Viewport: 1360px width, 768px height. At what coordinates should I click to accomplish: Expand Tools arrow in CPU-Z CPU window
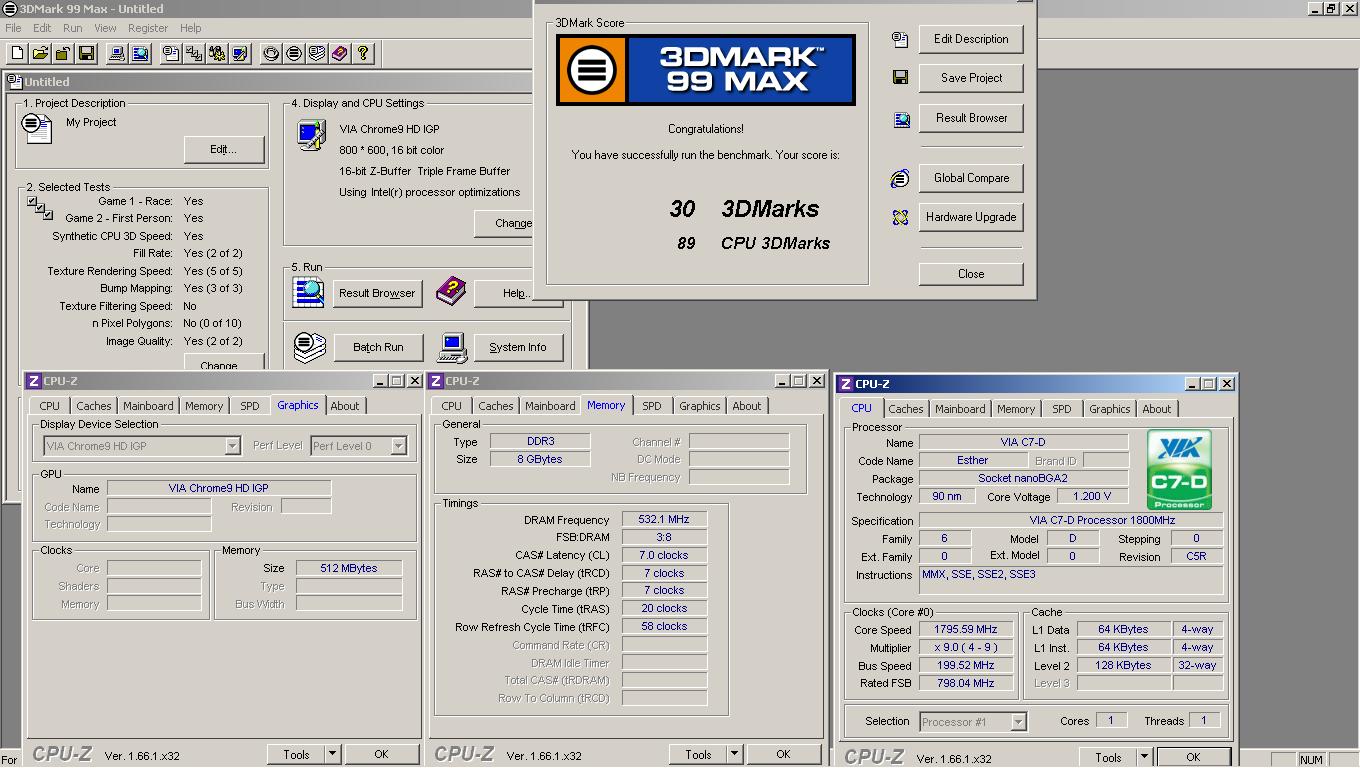pyautogui.click(x=1145, y=757)
